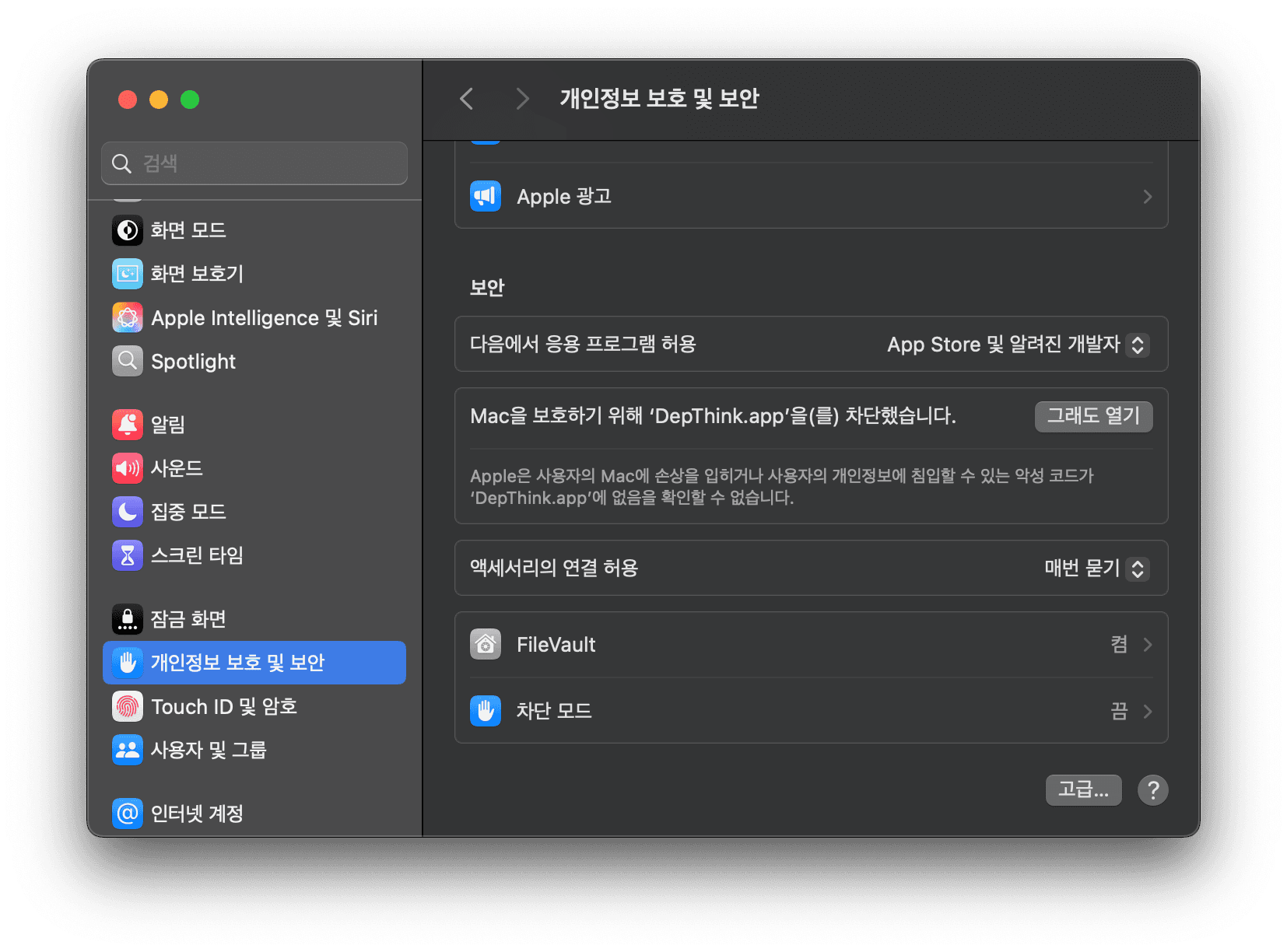Click FileVault status text 켬
1287x952 pixels.
(x=1119, y=644)
